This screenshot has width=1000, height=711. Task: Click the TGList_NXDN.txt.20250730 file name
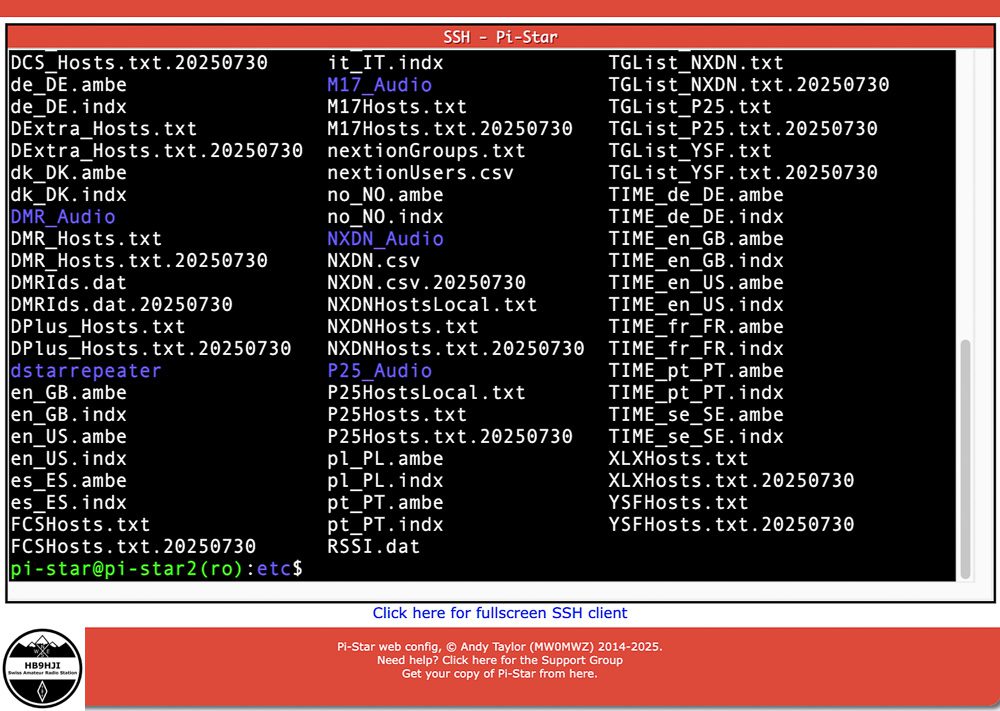pyautogui.click(x=749, y=85)
